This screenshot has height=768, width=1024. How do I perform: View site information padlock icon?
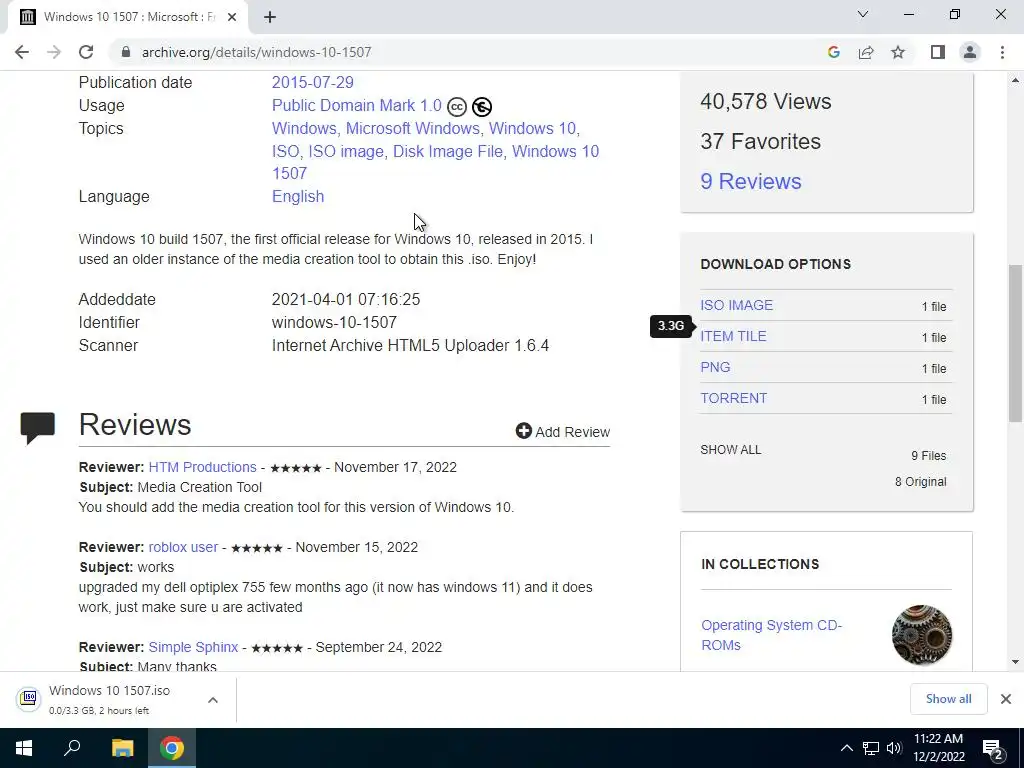(126, 52)
